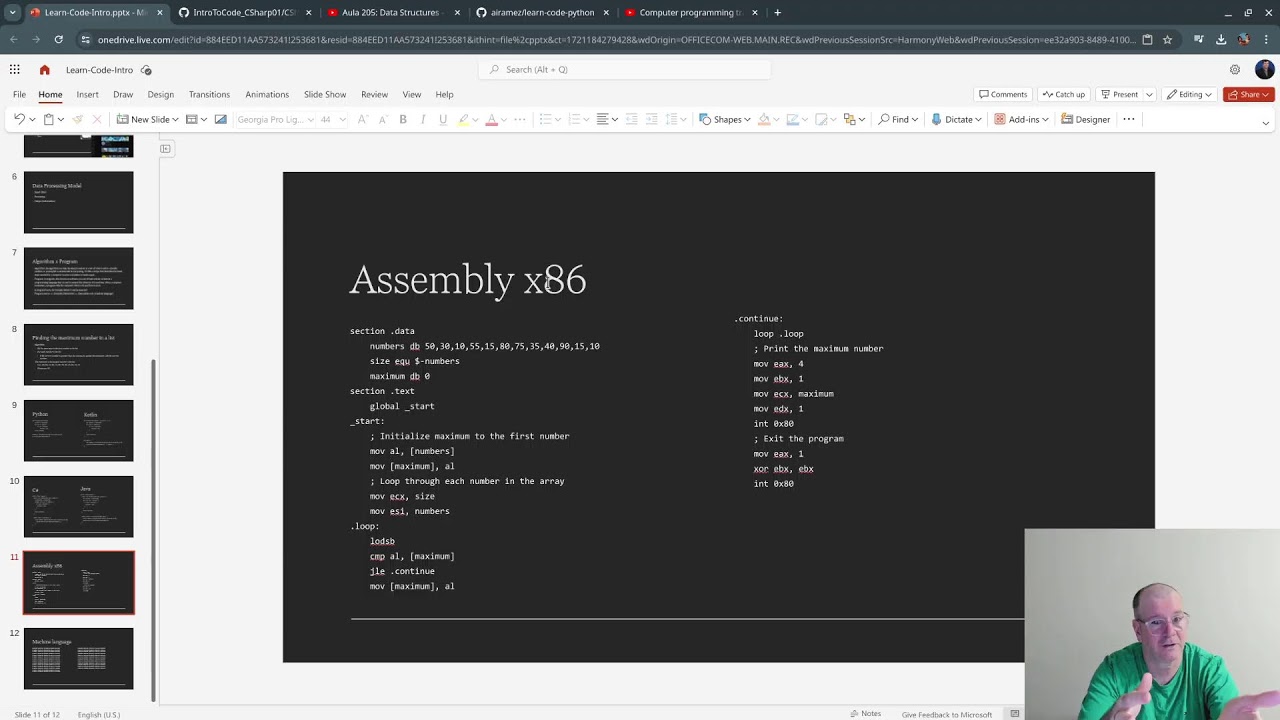The image size is (1280, 720).
Task: Toggle italic formatting
Action: (x=423, y=119)
